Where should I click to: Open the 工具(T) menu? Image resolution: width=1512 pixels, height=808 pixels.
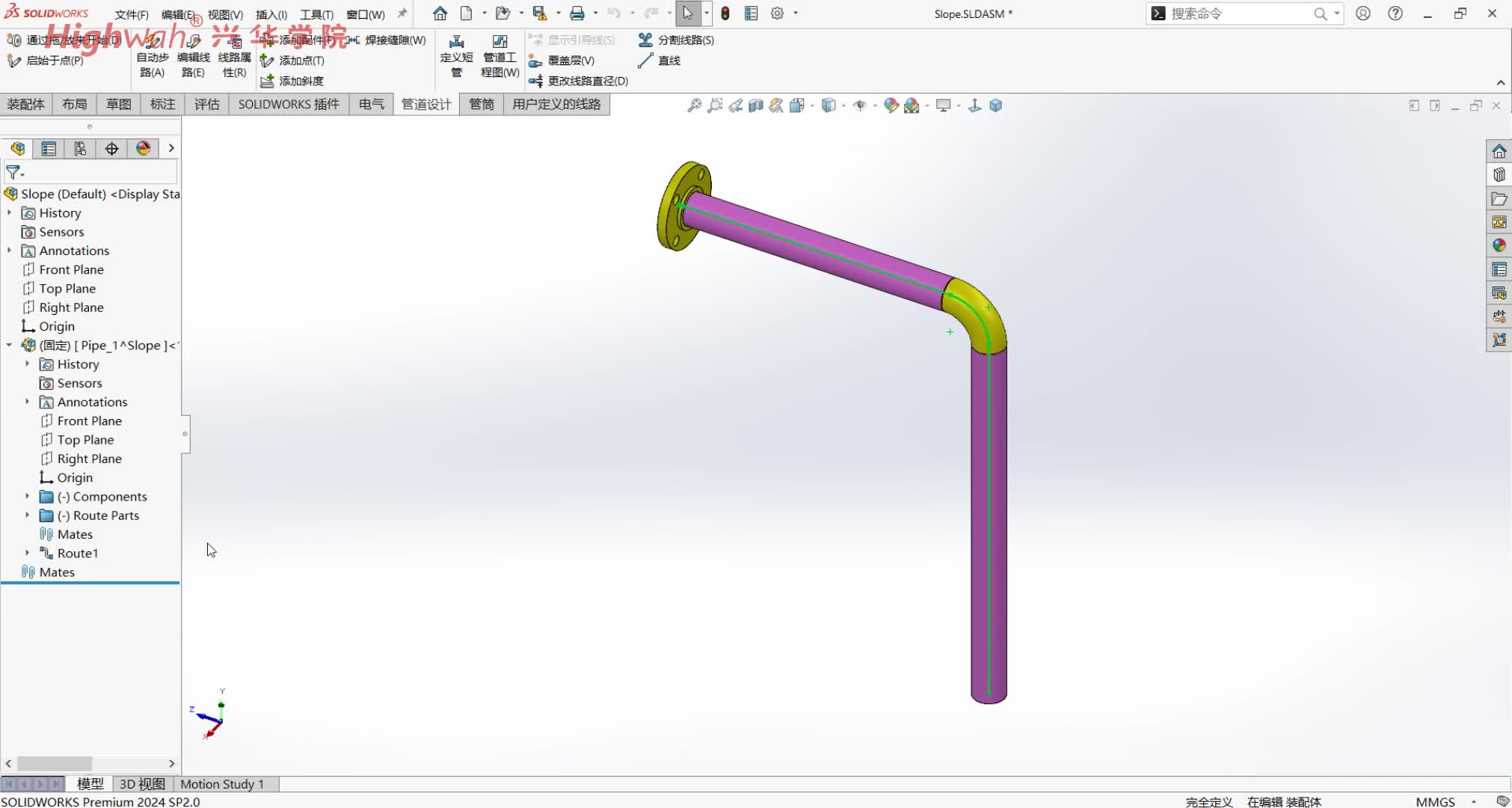point(316,14)
